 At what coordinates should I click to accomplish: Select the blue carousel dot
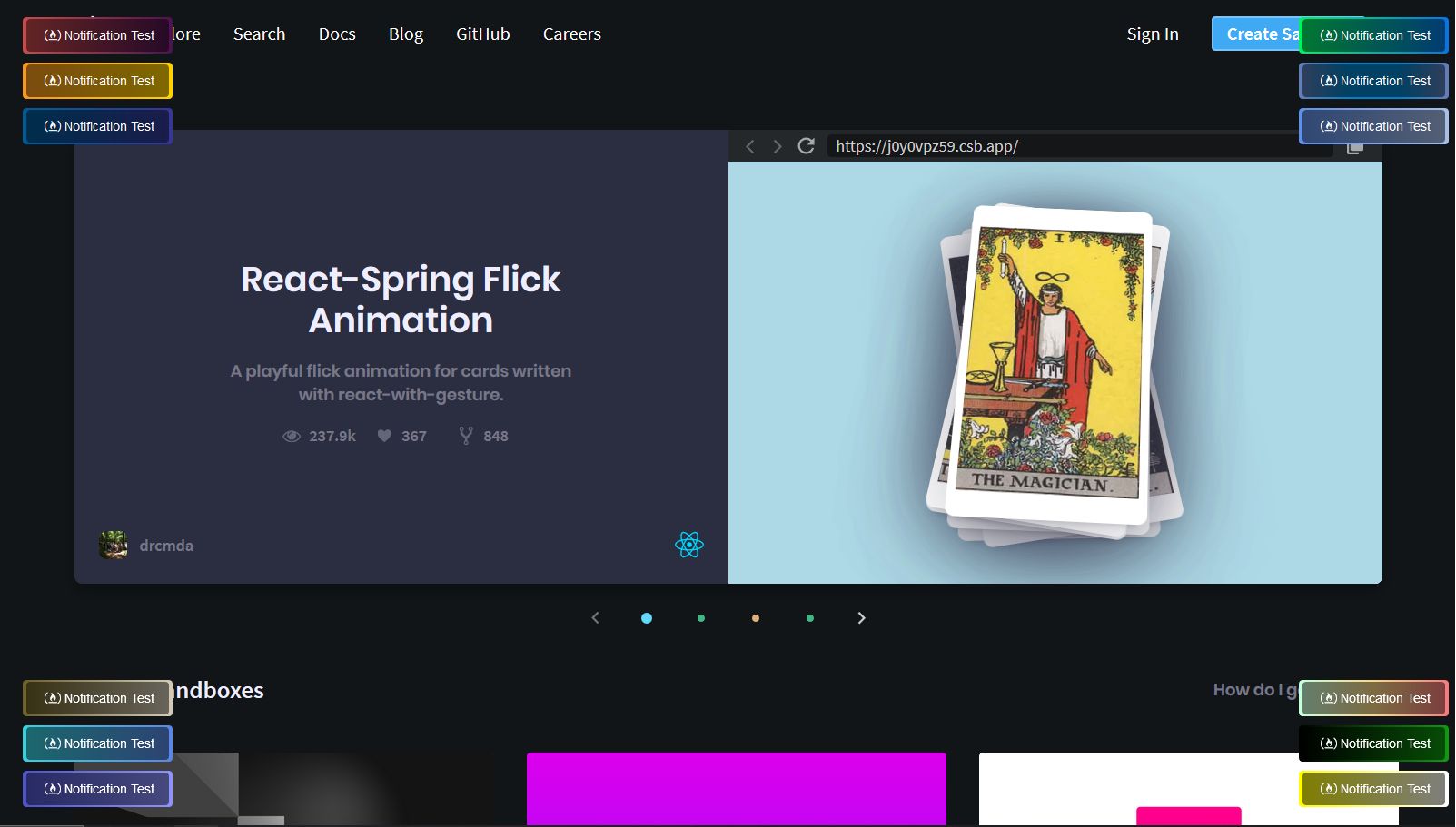coord(647,618)
